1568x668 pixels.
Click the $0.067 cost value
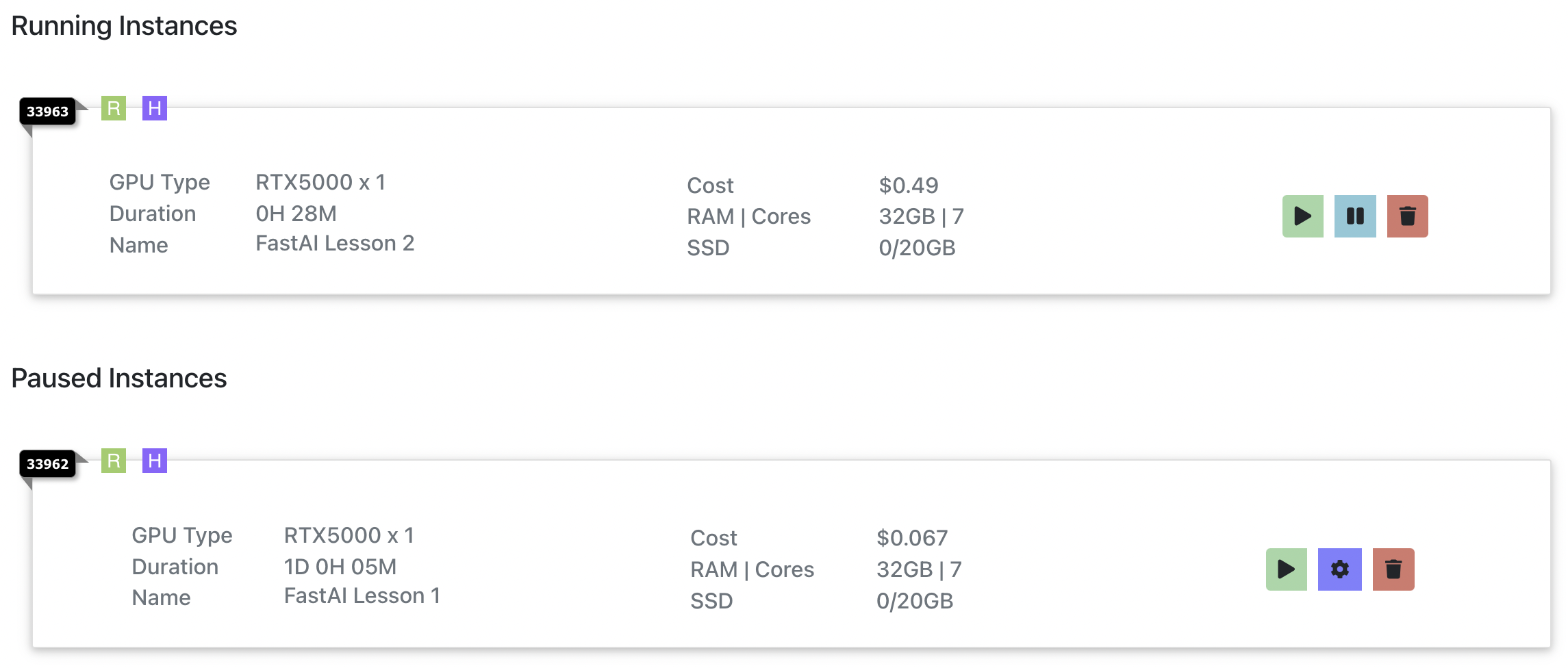pyautogui.click(x=912, y=539)
